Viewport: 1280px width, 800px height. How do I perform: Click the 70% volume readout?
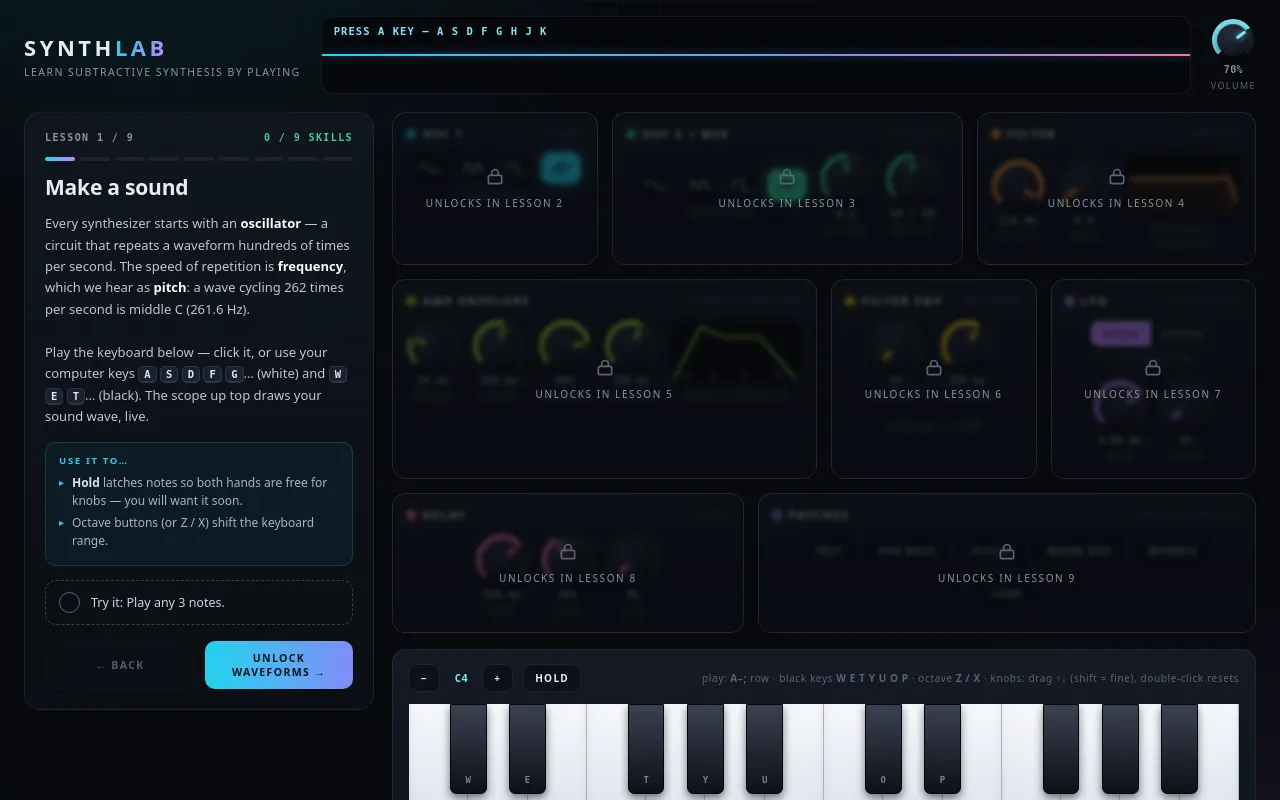click(x=1233, y=70)
